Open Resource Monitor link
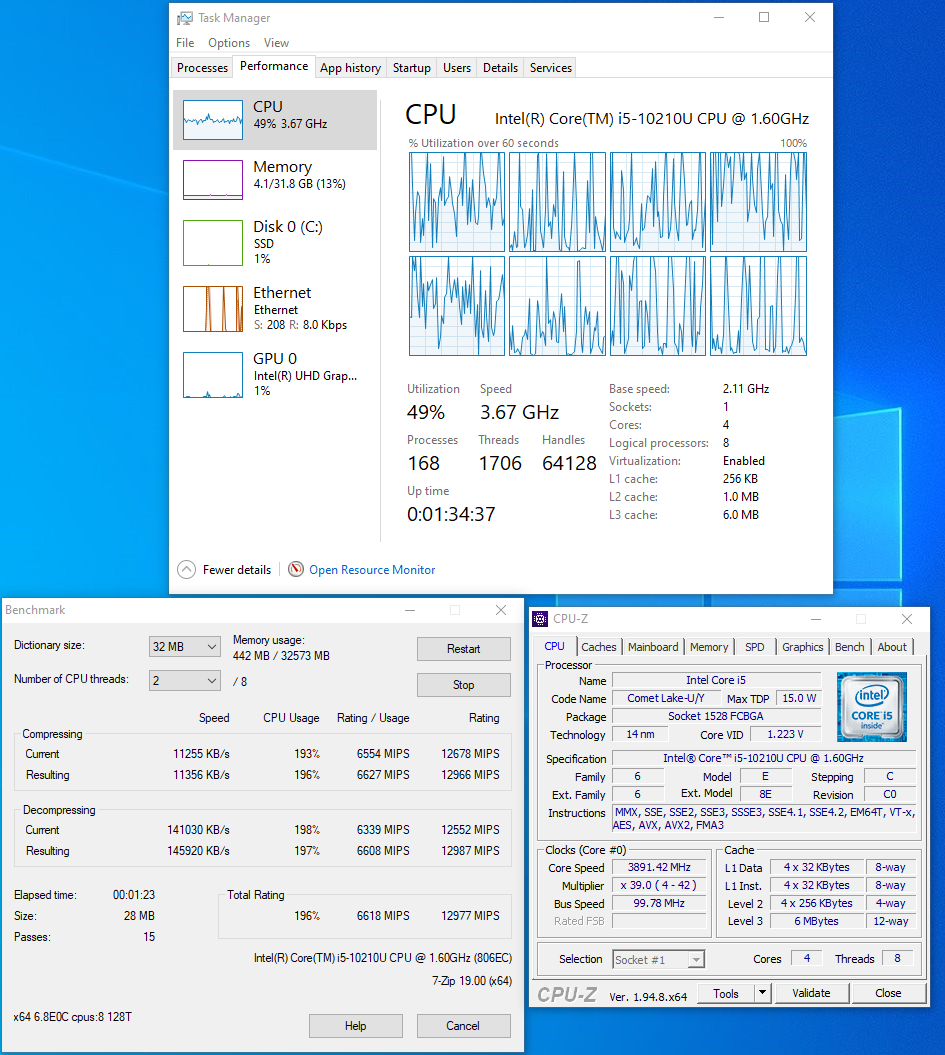Image resolution: width=945 pixels, height=1055 pixels. [x=372, y=570]
